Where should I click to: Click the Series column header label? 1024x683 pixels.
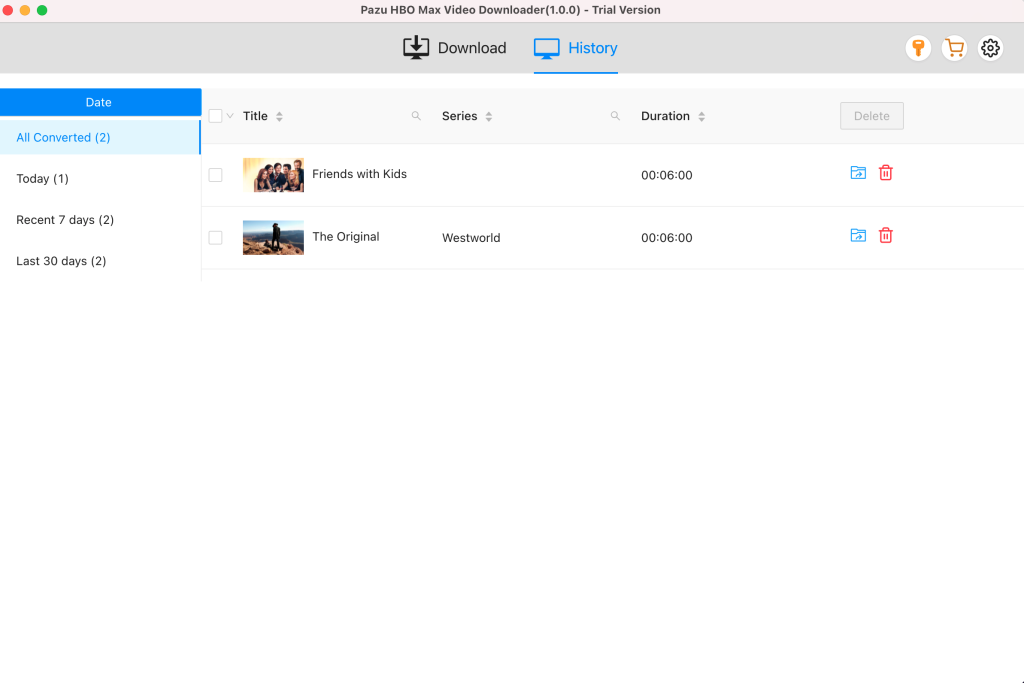click(x=460, y=116)
